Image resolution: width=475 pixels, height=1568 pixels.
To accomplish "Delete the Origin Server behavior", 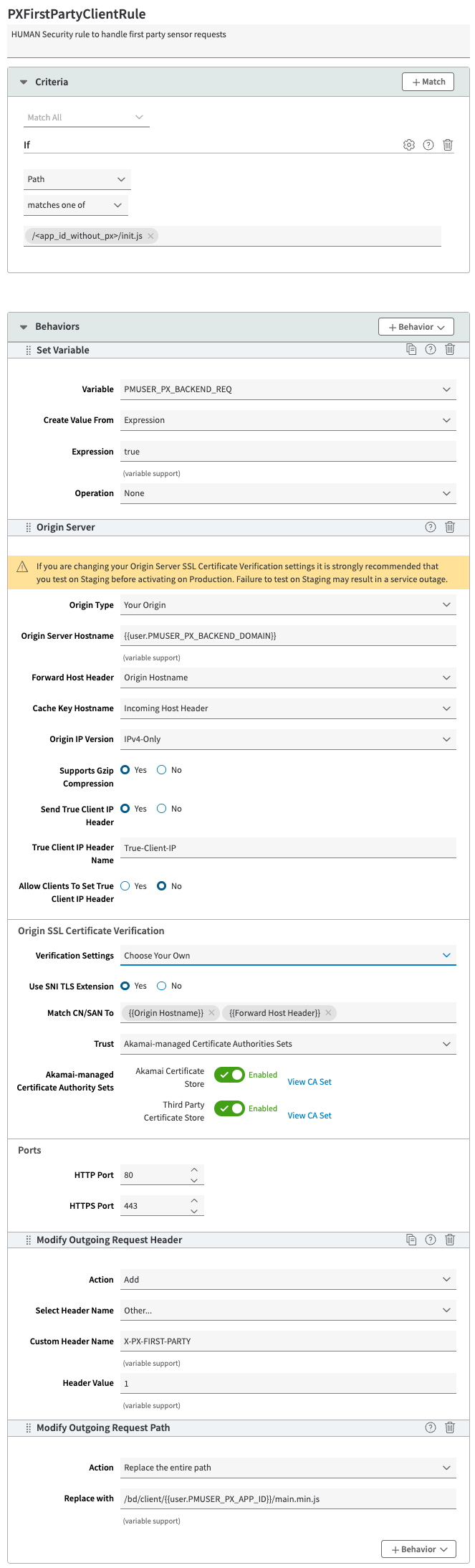I will pyautogui.click(x=450, y=527).
